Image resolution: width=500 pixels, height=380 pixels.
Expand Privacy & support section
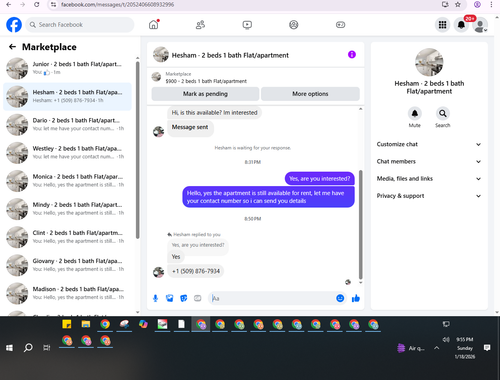pyautogui.click(x=429, y=196)
